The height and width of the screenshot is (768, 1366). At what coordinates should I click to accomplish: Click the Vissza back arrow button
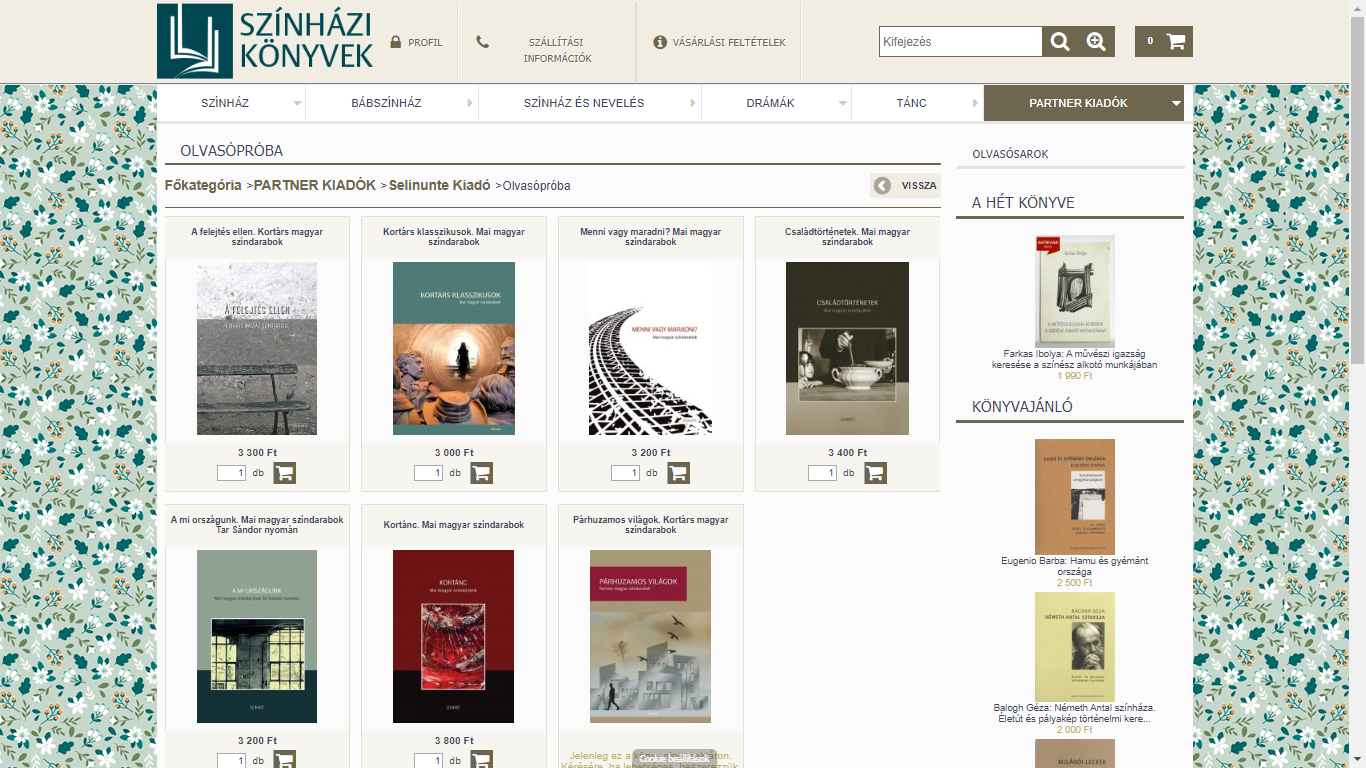tap(905, 185)
